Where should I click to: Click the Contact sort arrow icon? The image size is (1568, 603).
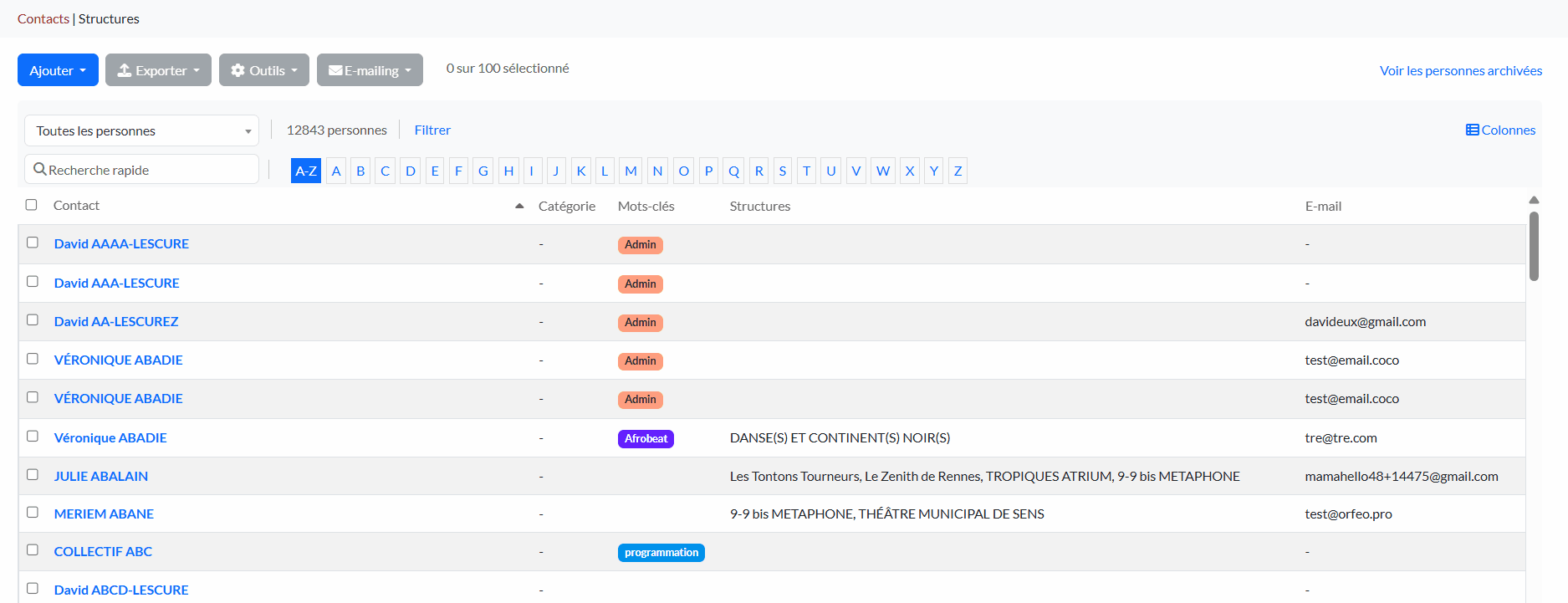(519, 206)
